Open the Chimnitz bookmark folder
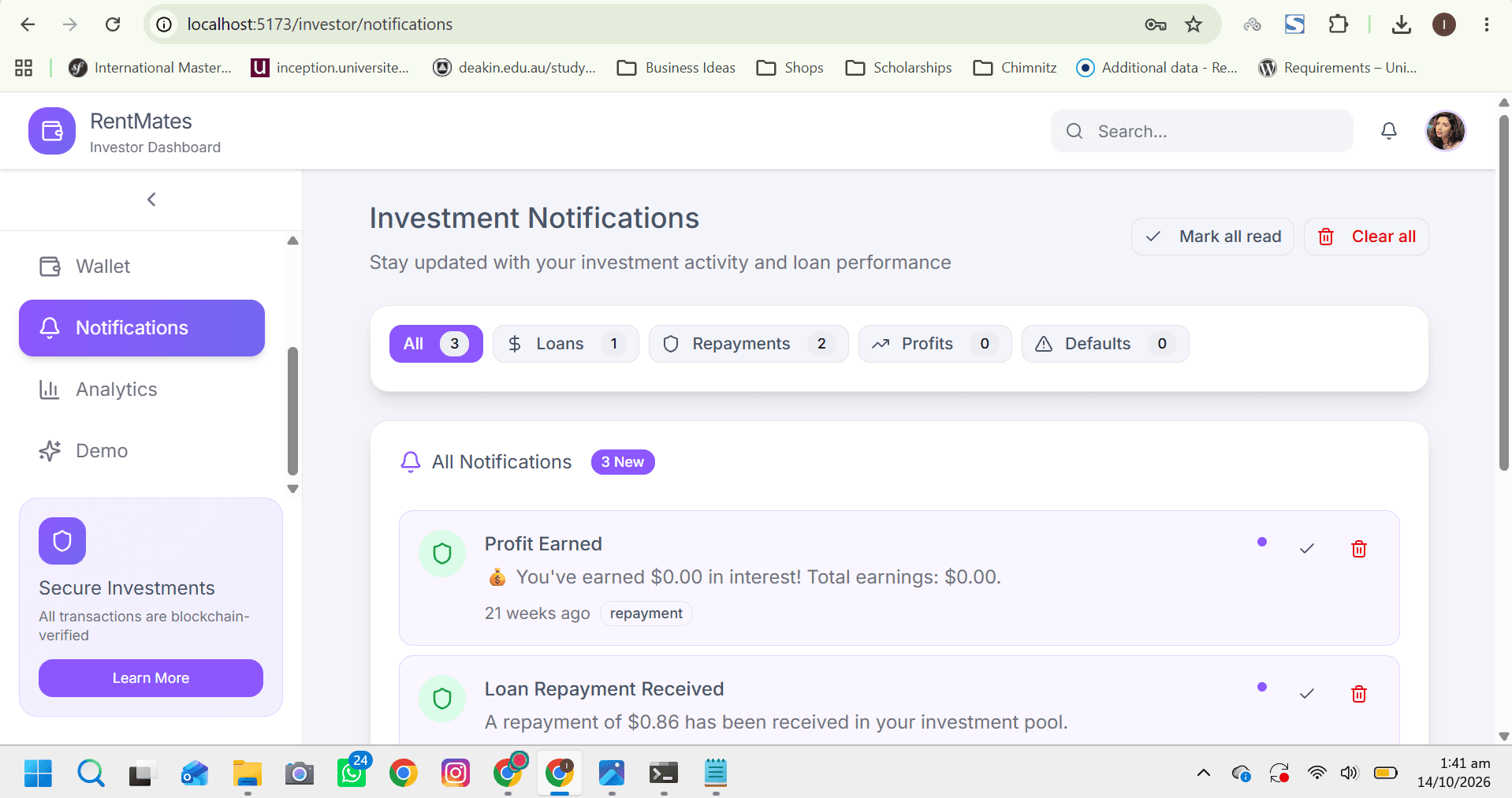1512x798 pixels. tap(1015, 68)
